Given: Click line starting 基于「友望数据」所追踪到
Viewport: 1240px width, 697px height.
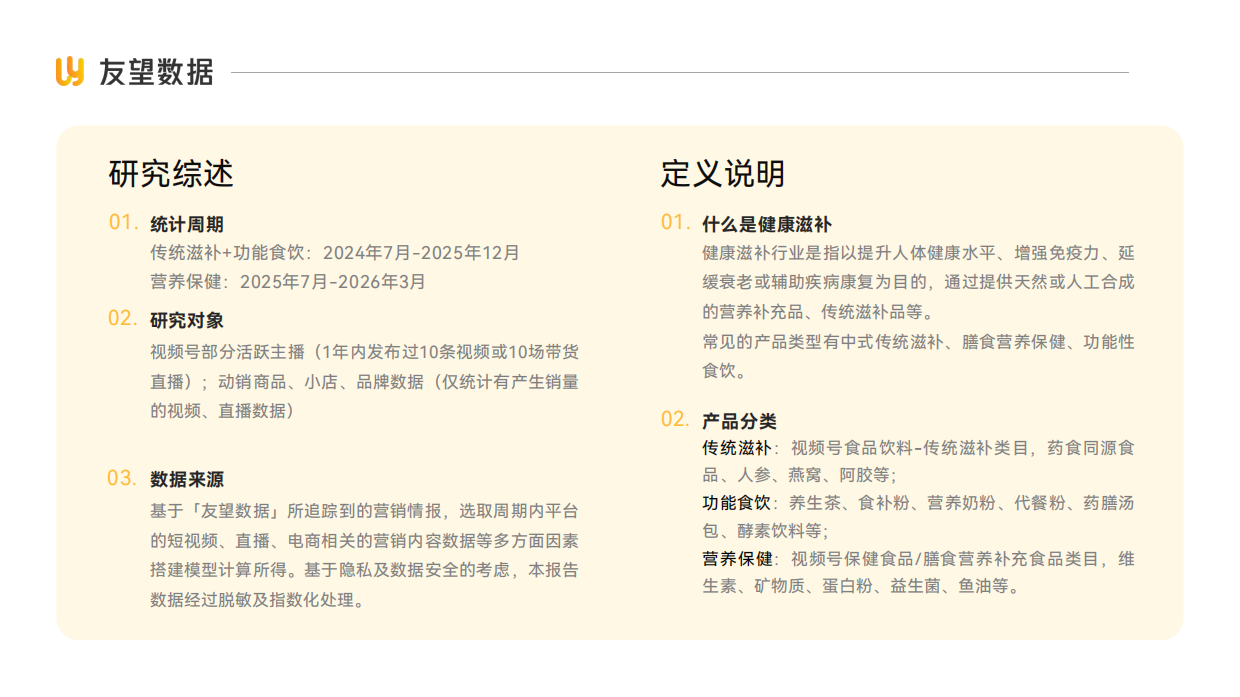Looking at the screenshot, I should [364, 511].
